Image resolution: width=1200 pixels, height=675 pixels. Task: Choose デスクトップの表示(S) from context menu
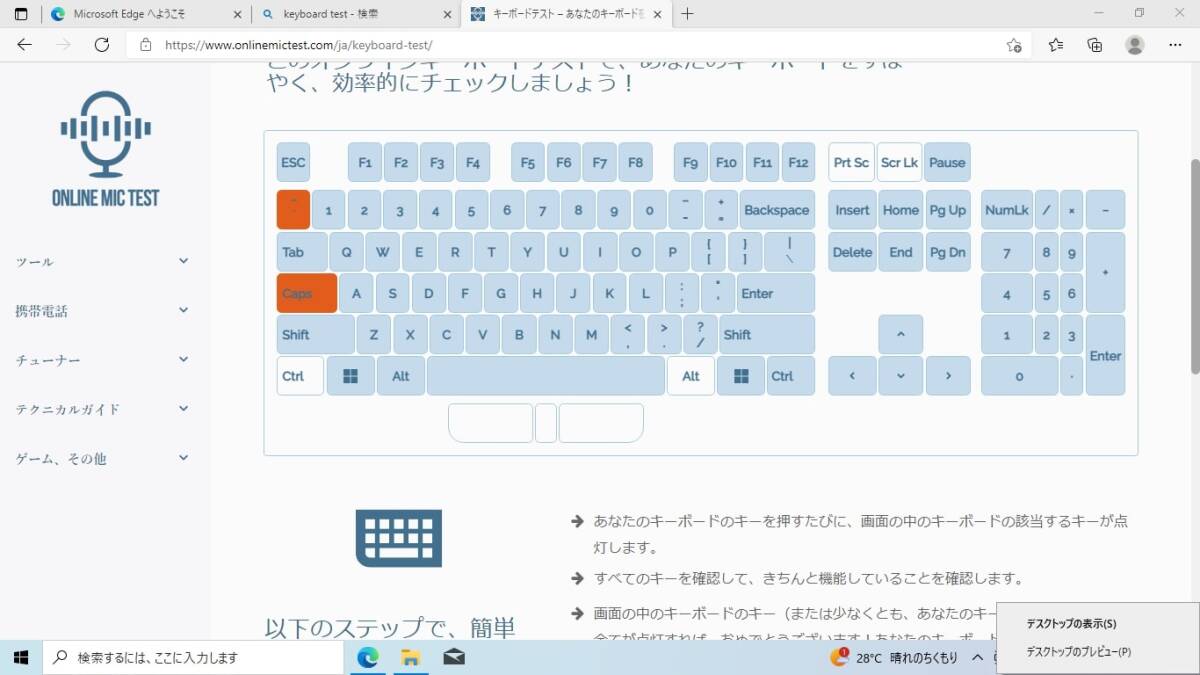tap(1099, 623)
